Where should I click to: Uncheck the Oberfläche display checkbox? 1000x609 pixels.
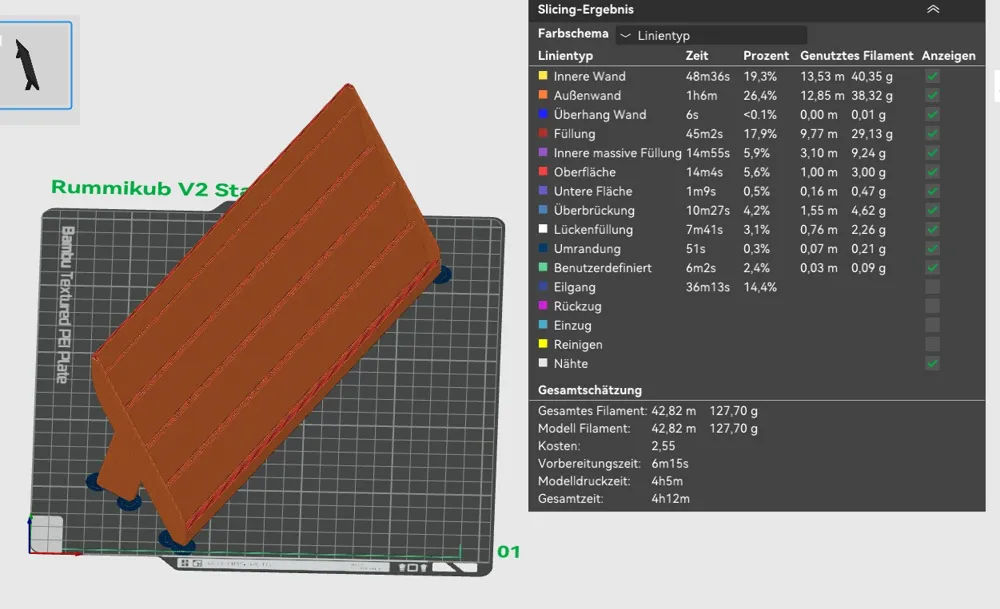click(932, 172)
